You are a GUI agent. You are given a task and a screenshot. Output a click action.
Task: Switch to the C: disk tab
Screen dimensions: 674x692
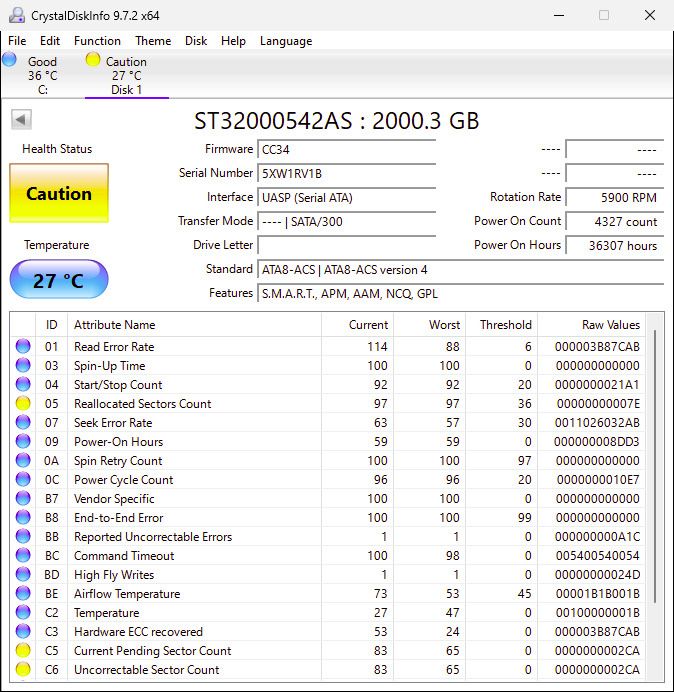click(x=42, y=75)
